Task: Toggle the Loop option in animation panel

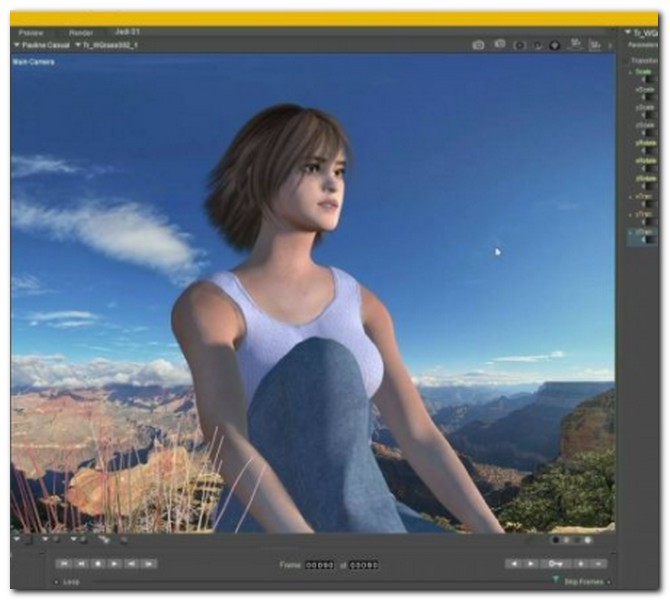Action: pyautogui.click(x=70, y=581)
